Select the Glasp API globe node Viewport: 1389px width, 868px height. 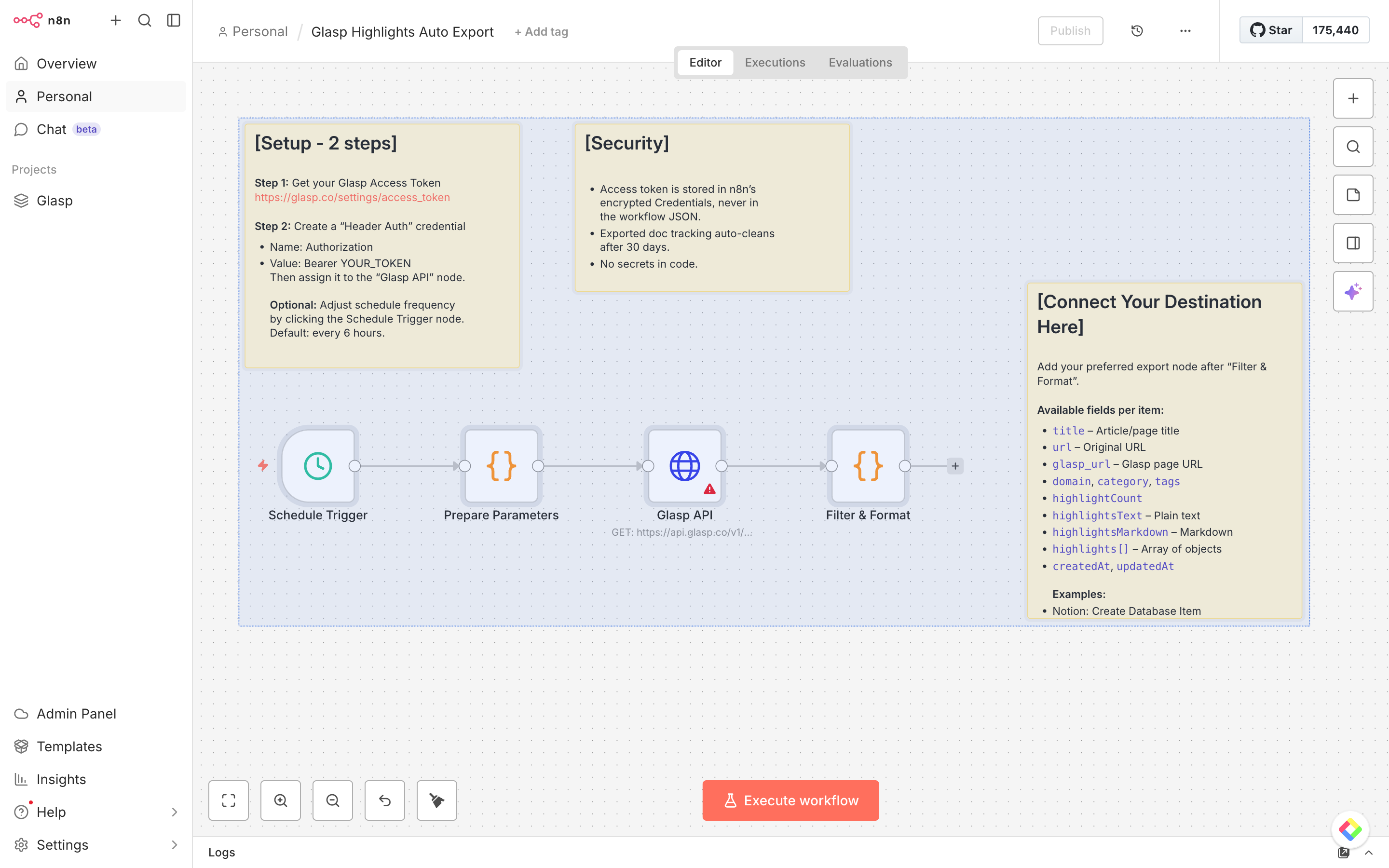click(684, 465)
